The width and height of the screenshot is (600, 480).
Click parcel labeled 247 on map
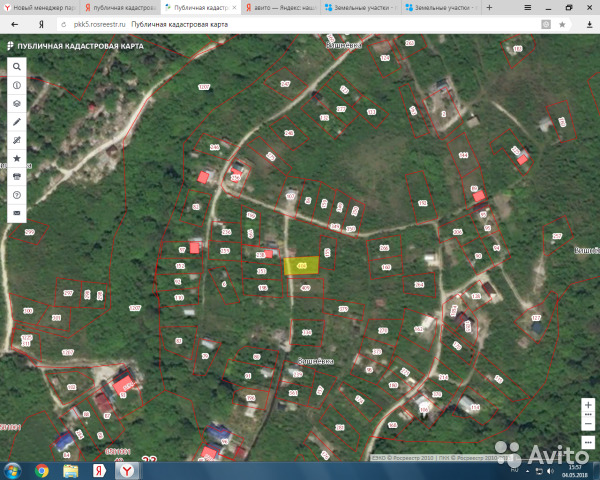[285, 84]
